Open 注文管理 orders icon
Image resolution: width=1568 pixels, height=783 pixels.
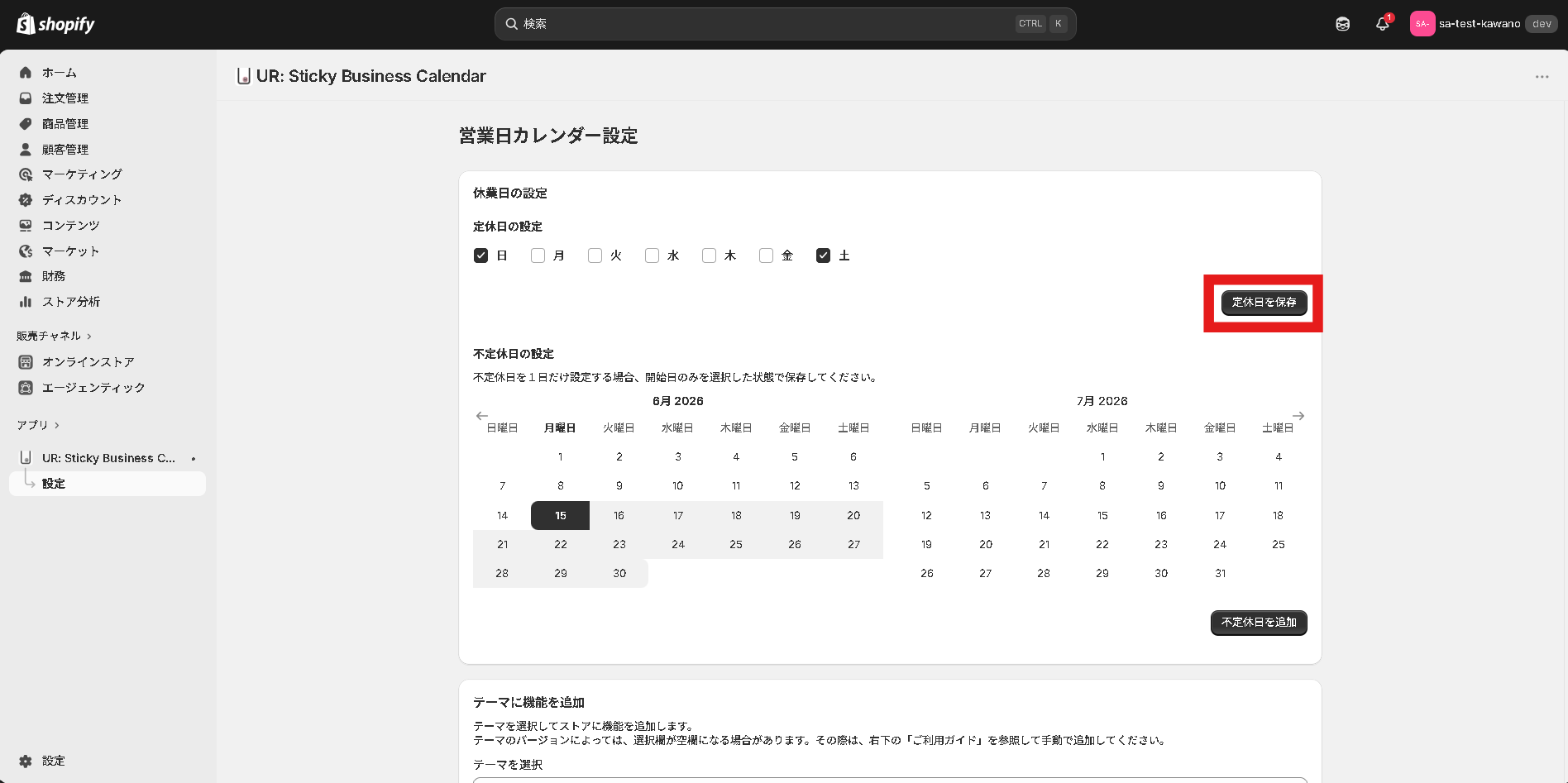(x=26, y=98)
